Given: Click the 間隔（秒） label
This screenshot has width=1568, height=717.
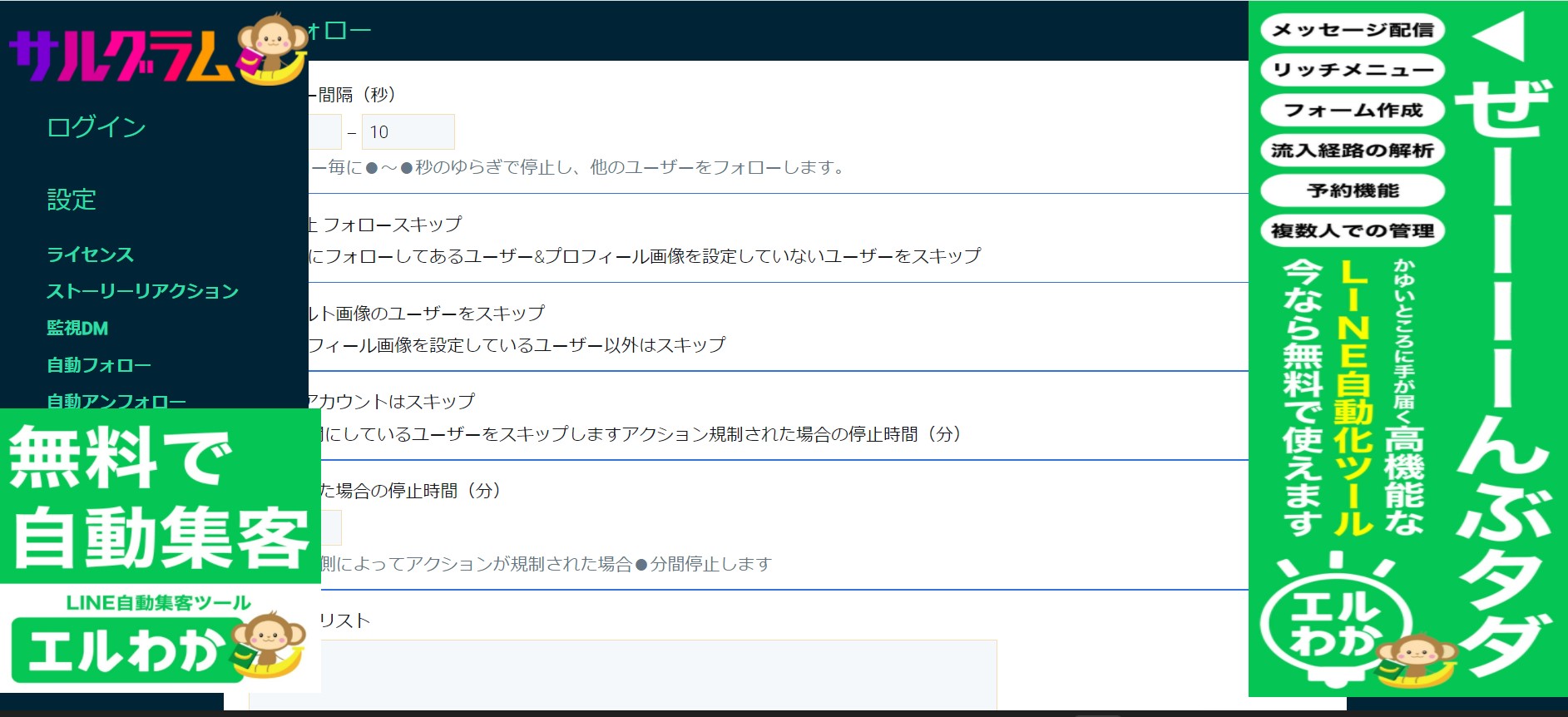Looking at the screenshot, I should click(x=357, y=95).
